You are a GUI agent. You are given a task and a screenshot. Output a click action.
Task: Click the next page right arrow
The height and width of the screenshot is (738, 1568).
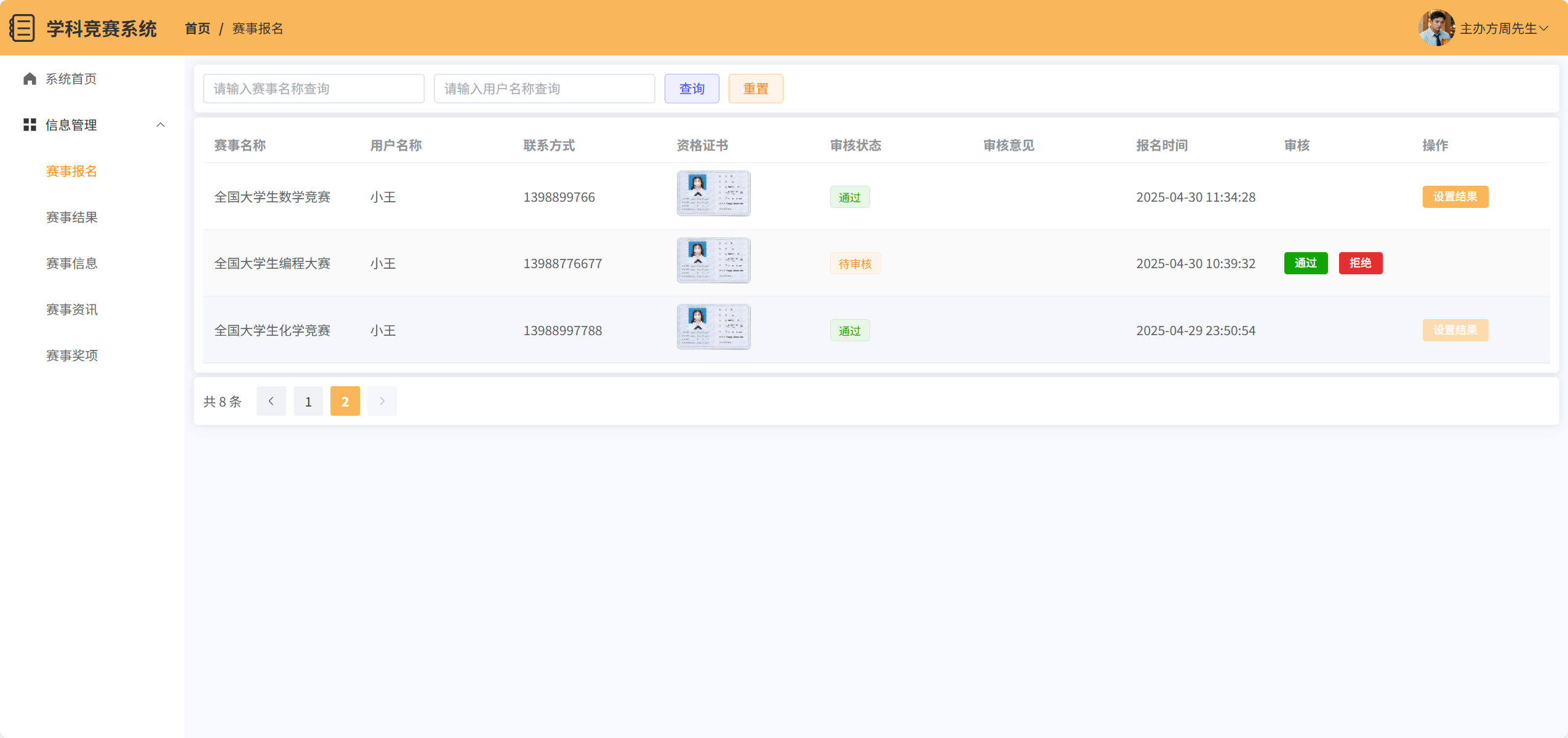point(382,401)
